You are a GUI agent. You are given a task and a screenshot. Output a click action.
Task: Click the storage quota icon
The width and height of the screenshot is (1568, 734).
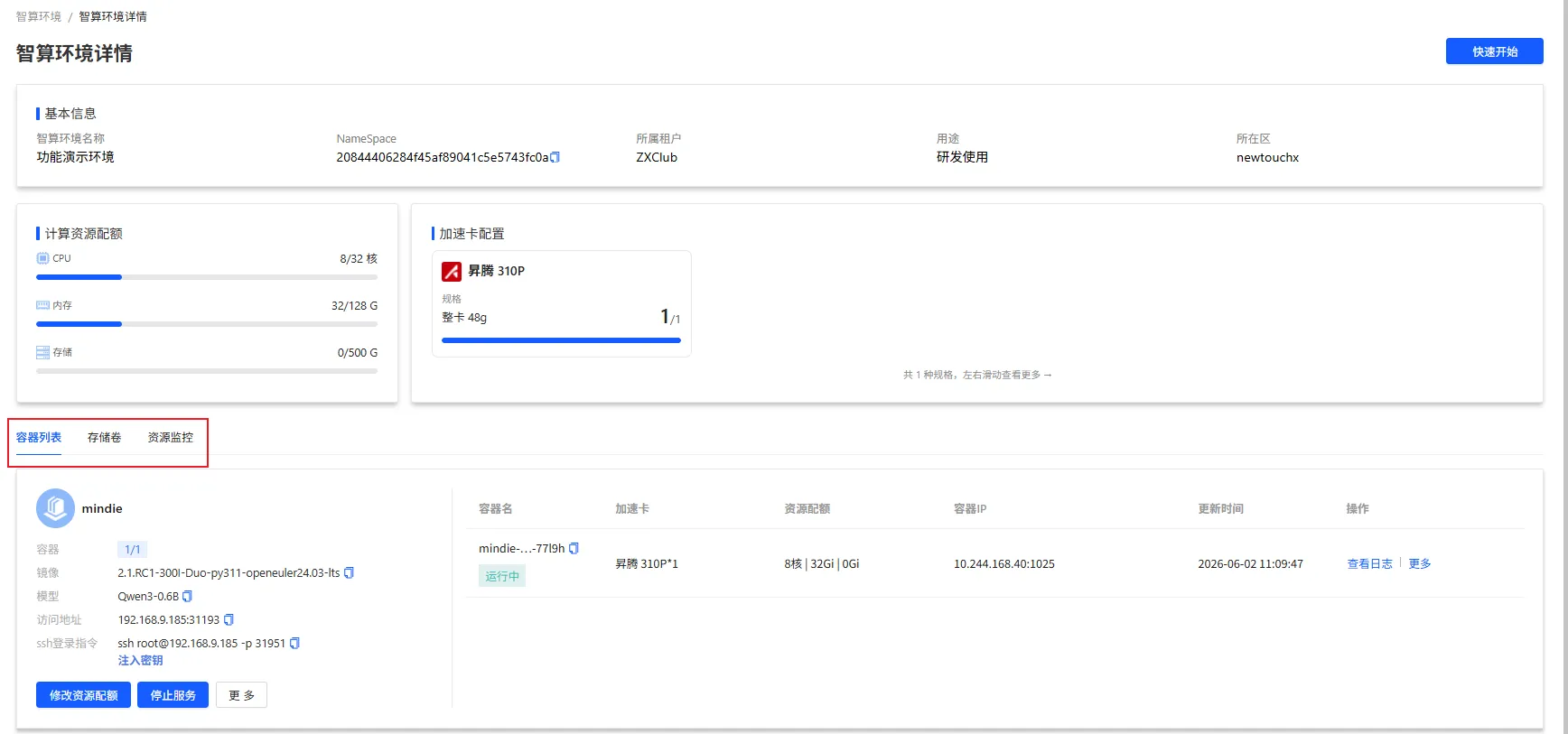click(x=42, y=352)
